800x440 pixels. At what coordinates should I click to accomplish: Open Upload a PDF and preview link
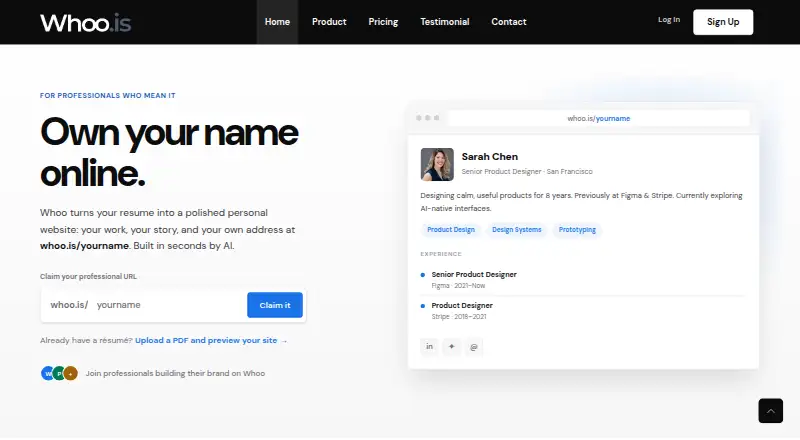(211, 340)
